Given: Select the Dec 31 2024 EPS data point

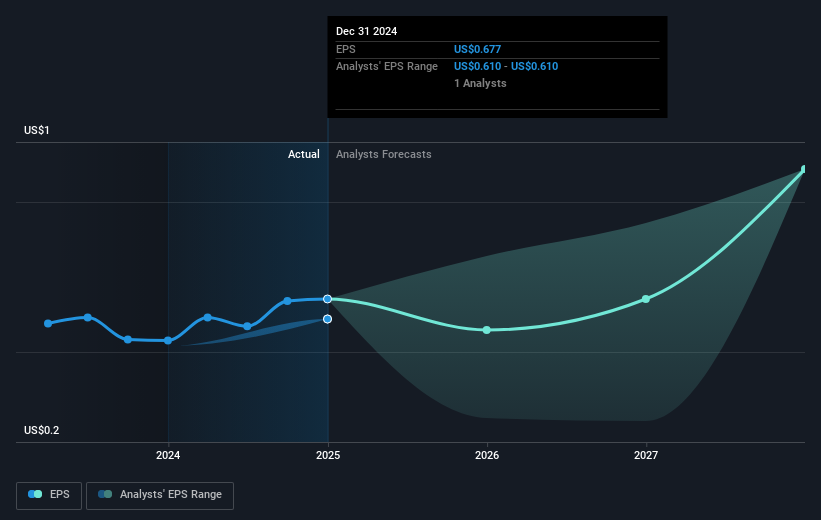Looking at the screenshot, I should [x=327, y=299].
